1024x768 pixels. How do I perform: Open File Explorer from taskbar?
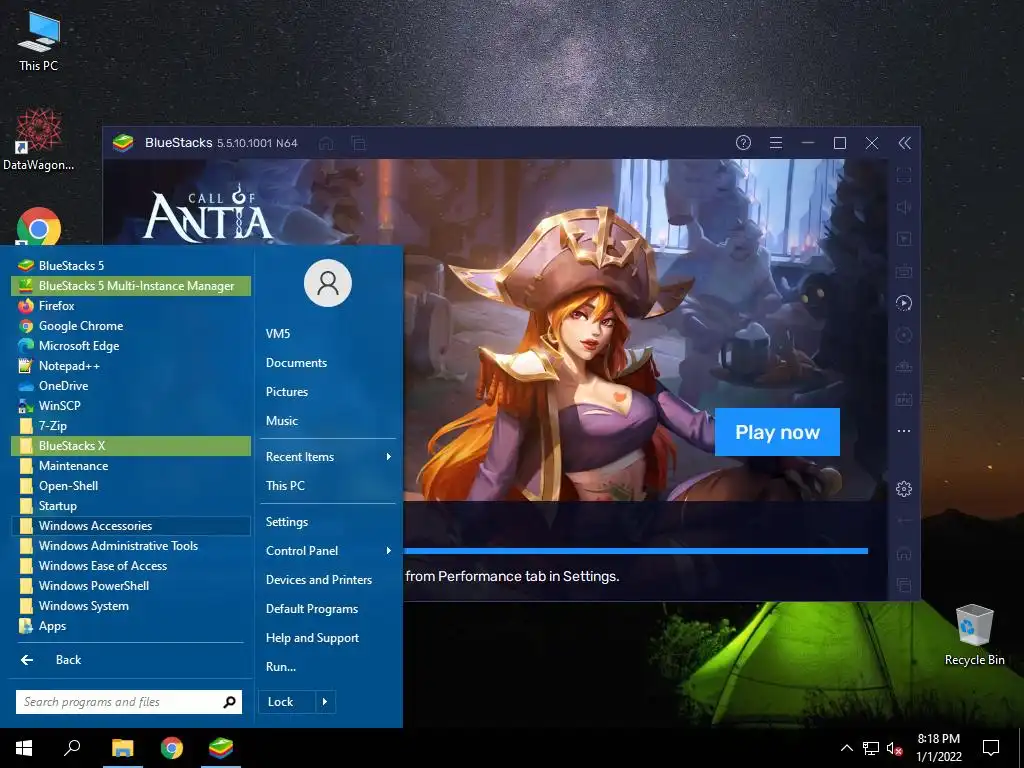coord(122,748)
